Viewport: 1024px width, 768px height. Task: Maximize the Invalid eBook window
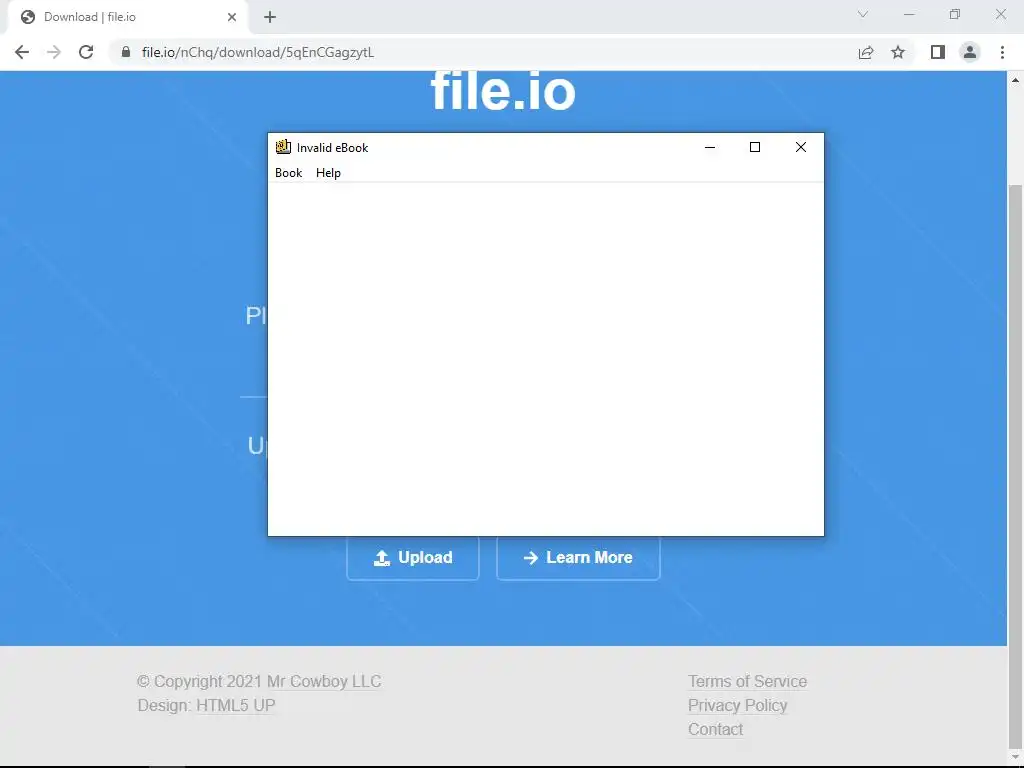click(755, 147)
